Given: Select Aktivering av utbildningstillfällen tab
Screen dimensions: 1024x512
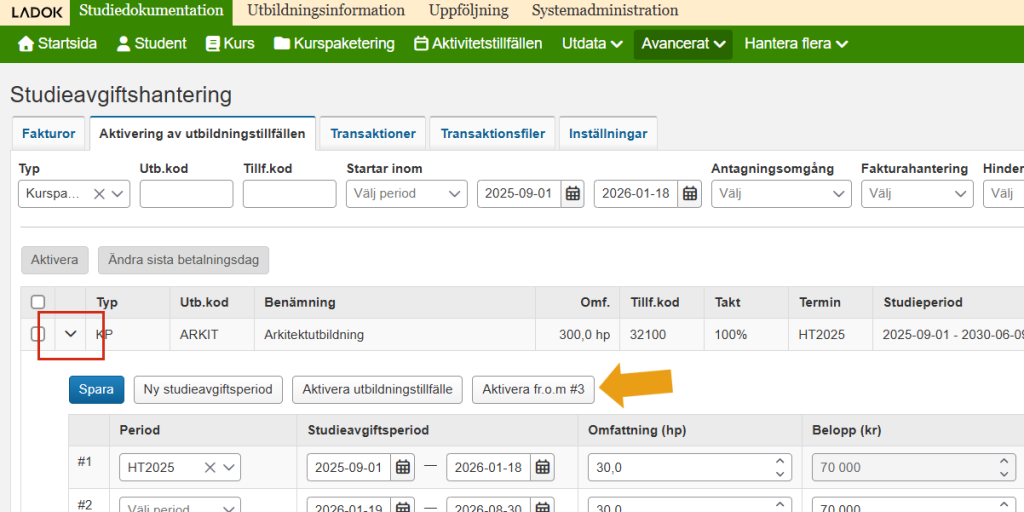Looking at the screenshot, I should (x=202, y=134).
